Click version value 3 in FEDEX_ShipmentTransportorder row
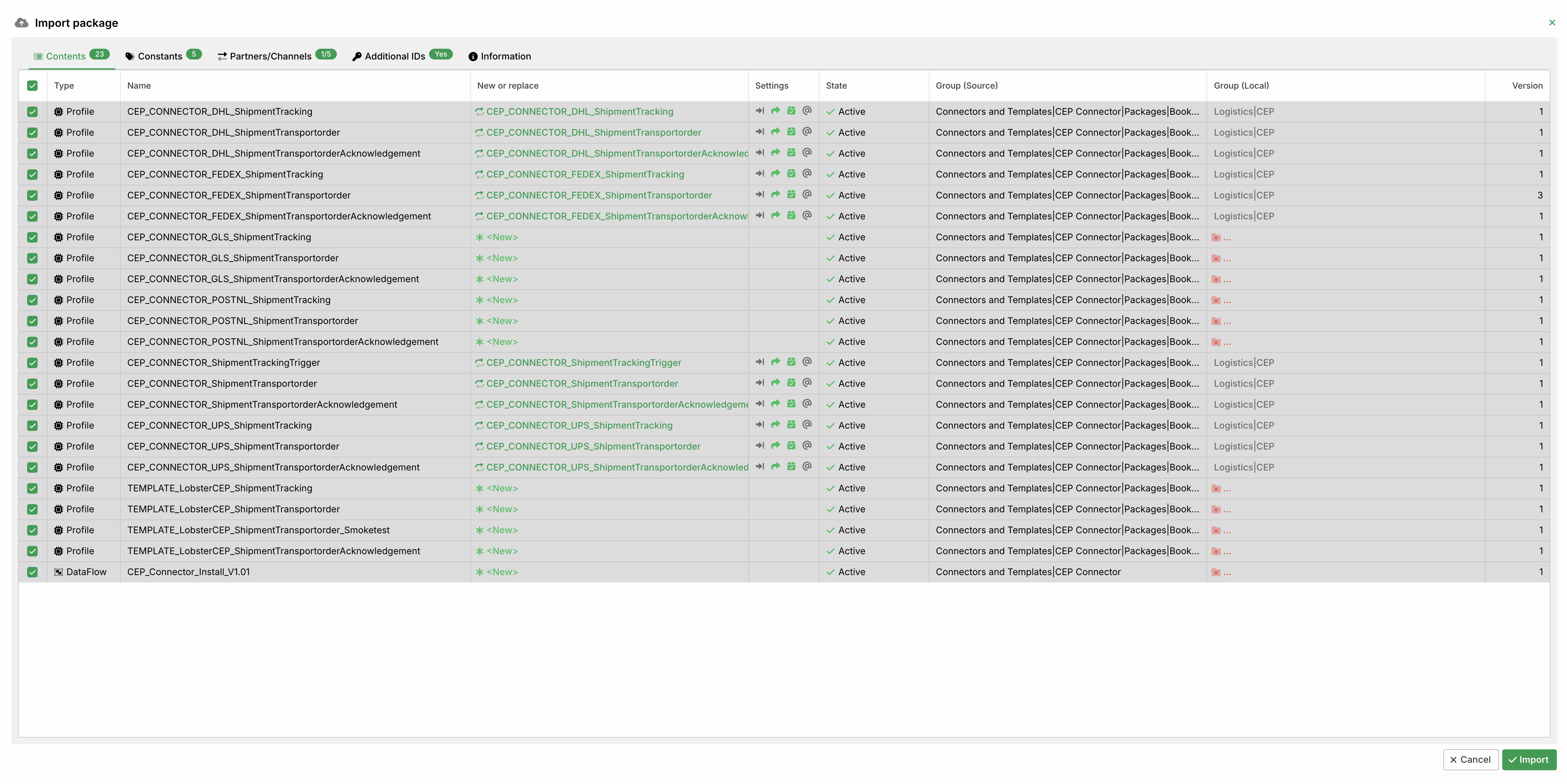Viewport: 1567px width, 784px height. [x=1540, y=195]
